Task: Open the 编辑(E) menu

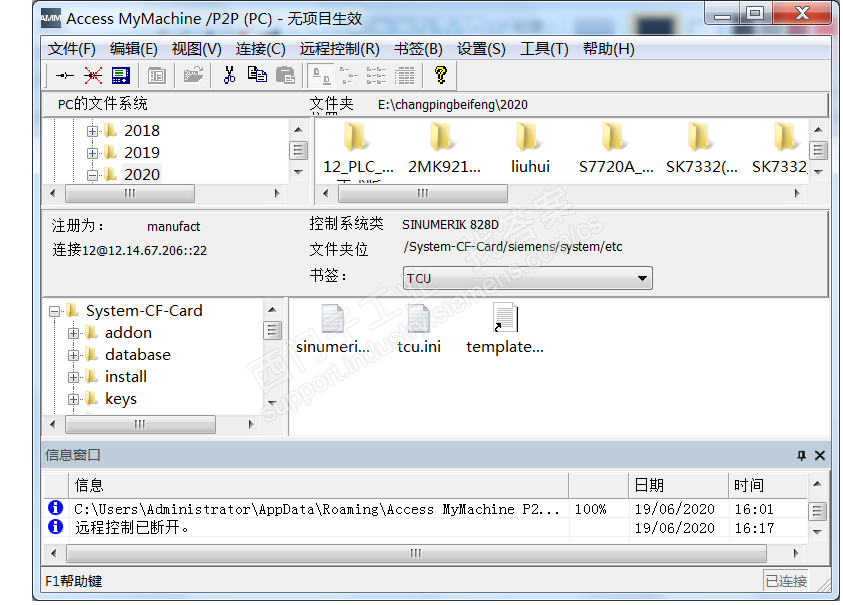Action: click(x=133, y=49)
